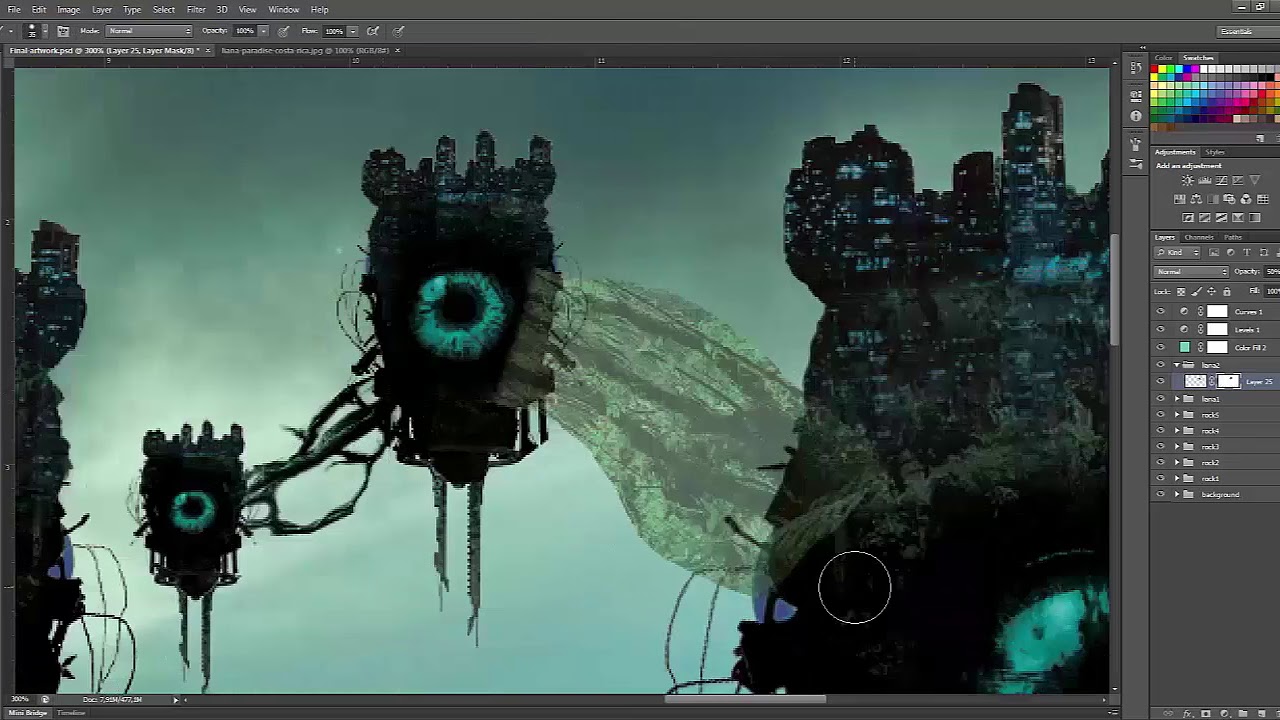Lock all layer attributes padlock icon
The width and height of the screenshot is (1280, 720).
1227,291
